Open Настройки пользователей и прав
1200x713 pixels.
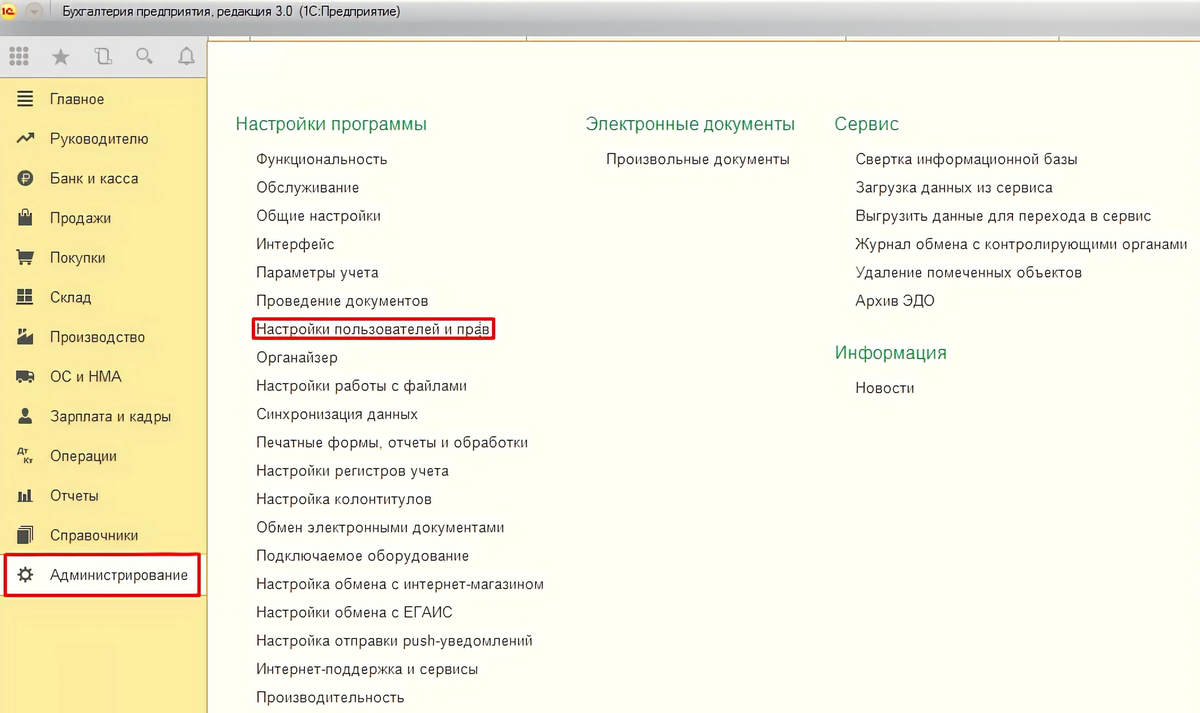(x=375, y=329)
